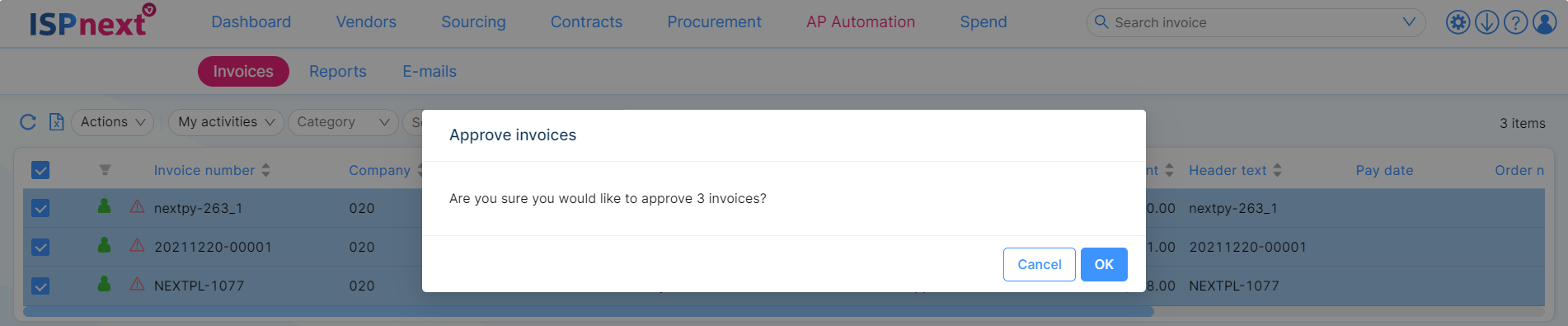Click the filter funnel icon in table header
1568x326 pixels.
105,170
